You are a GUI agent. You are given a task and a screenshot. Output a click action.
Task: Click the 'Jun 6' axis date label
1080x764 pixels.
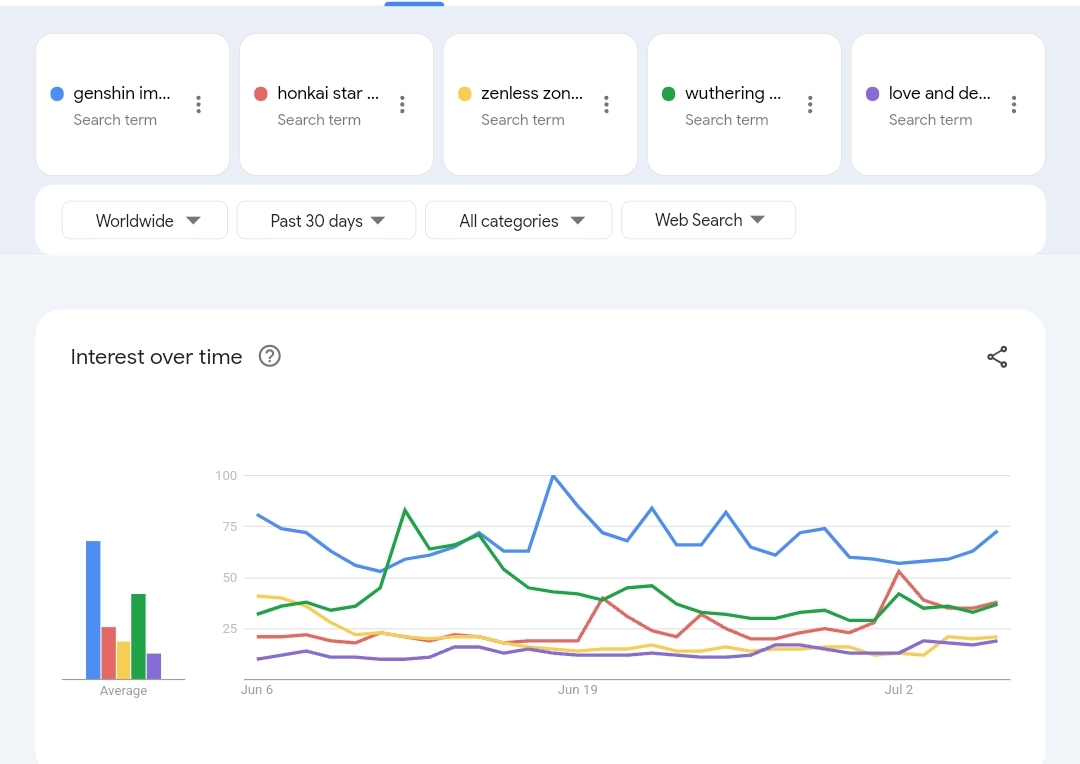tap(256, 690)
